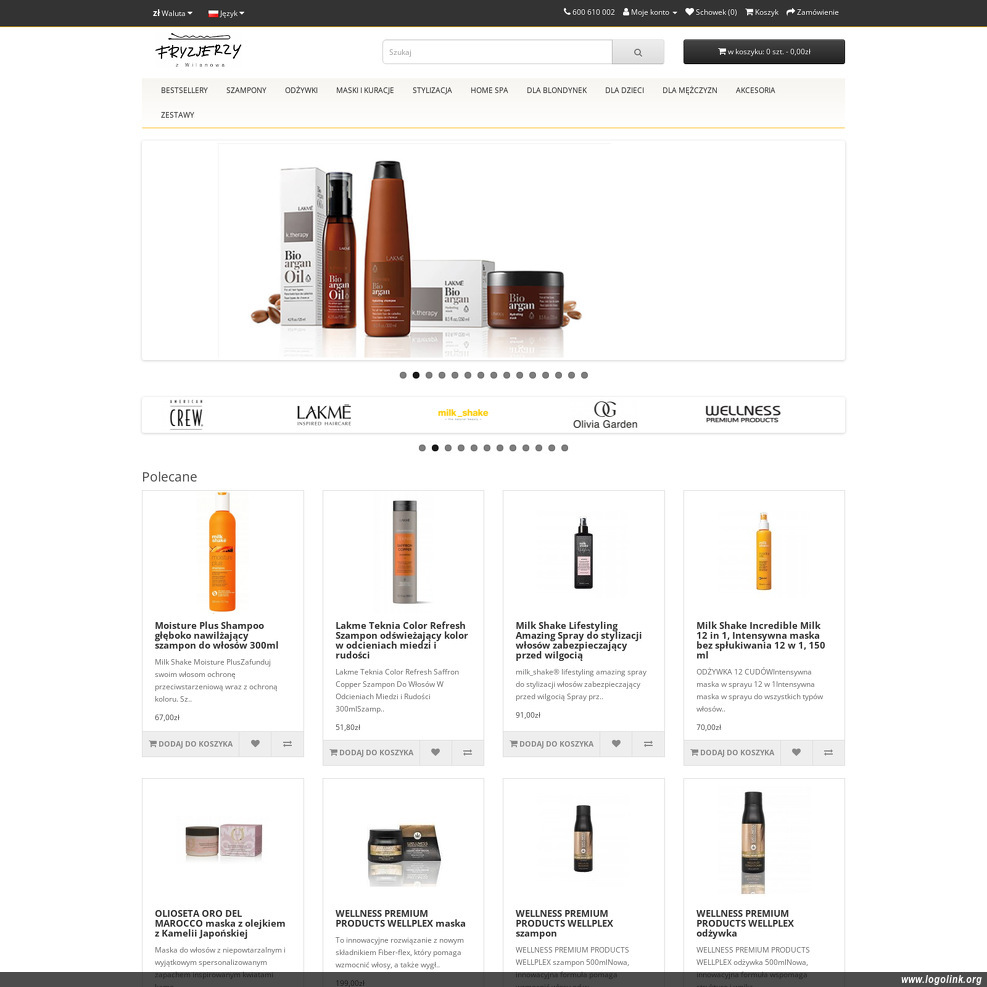Add Milk Shake Incredible Milk to wishlist
This screenshot has width=987, height=987.
click(796, 752)
